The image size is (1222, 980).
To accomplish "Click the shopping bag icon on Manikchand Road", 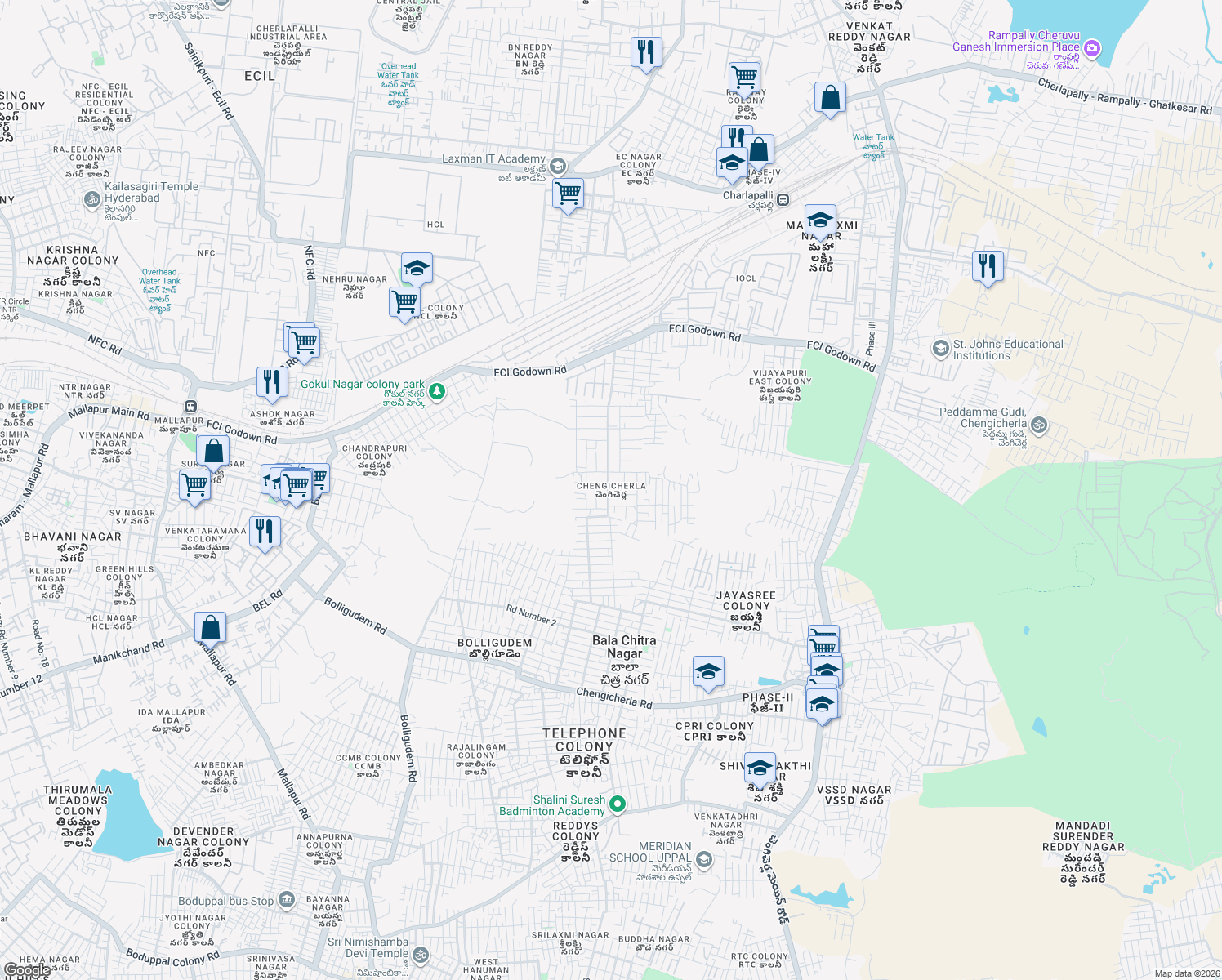I will (210, 627).
